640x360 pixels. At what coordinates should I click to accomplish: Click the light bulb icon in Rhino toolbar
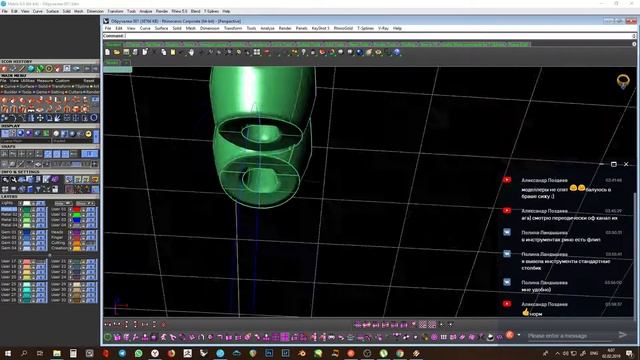(304, 52)
